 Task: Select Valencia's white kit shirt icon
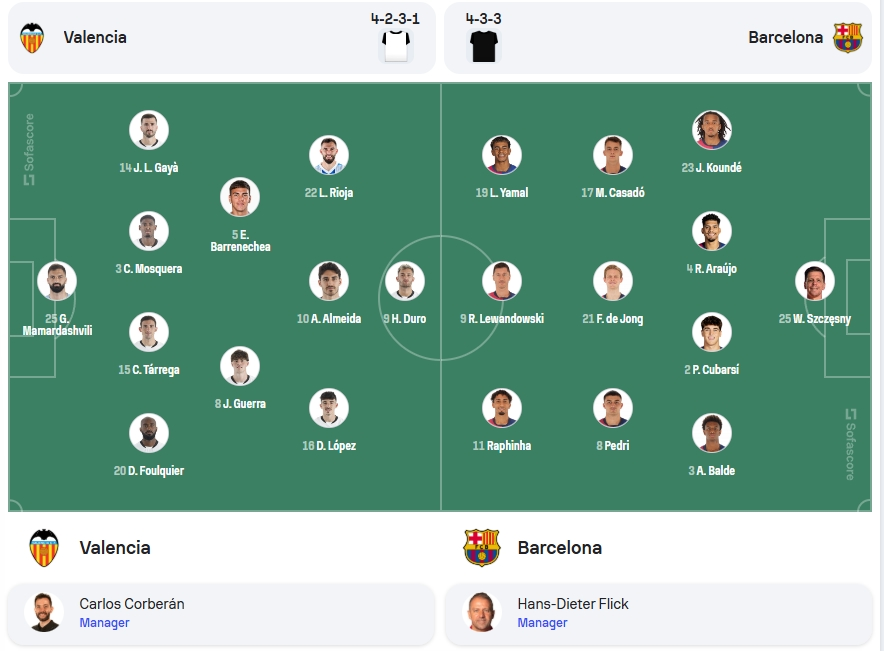(396, 46)
